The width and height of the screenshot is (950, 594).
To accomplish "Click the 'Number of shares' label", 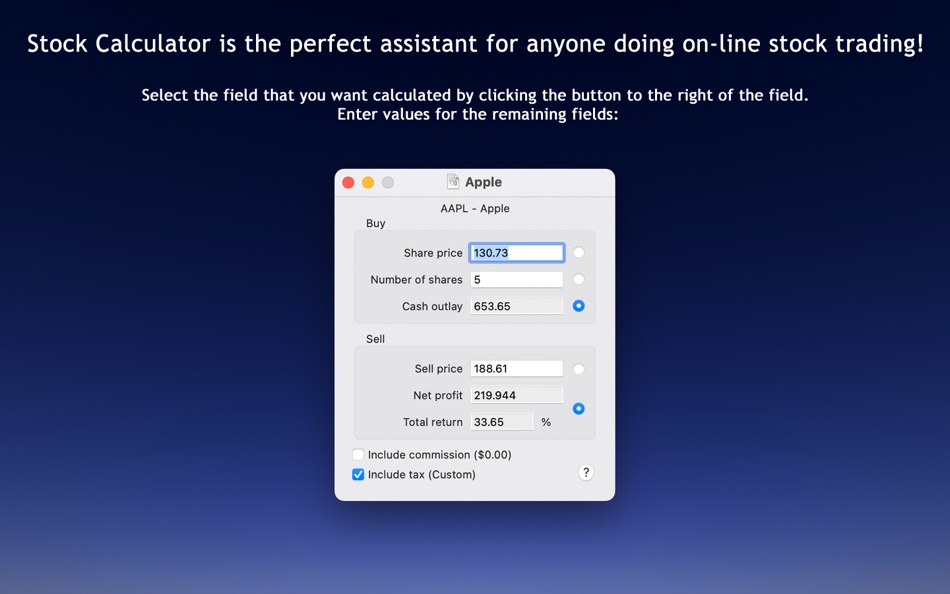I will [416, 279].
